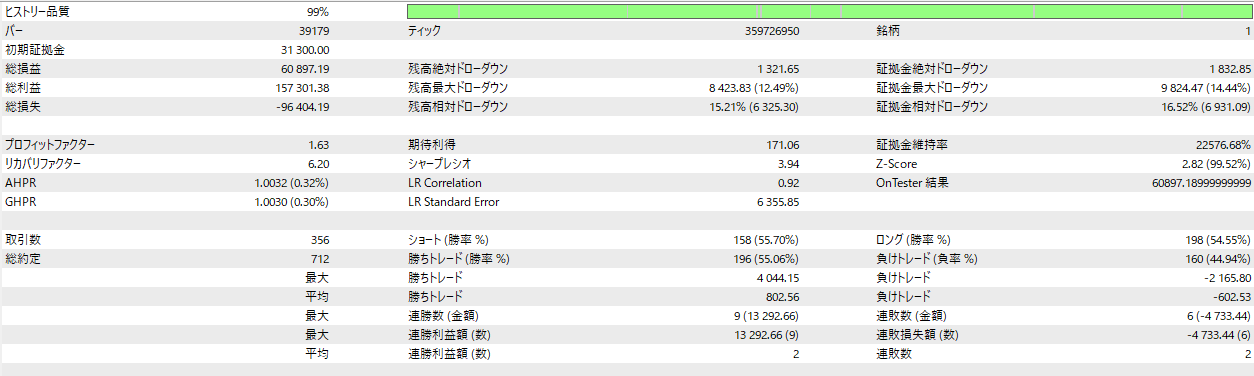This screenshot has width=1254, height=376.
Task: Click the initial deposit value 31 300.00
Action: pos(305,50)
